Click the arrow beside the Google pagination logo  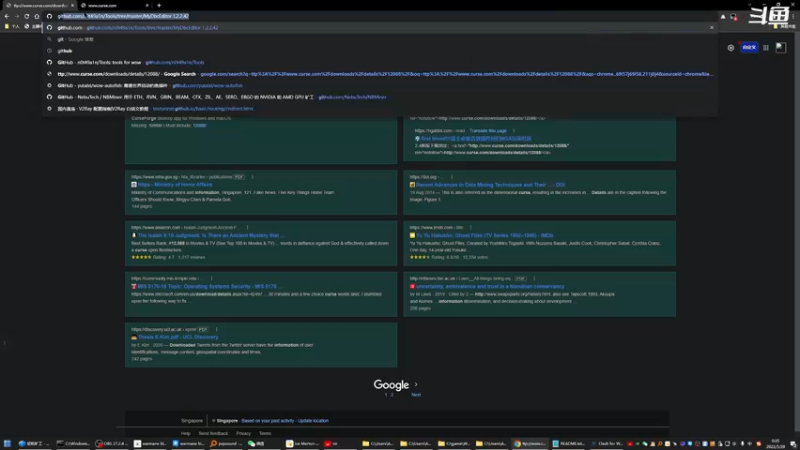click(416, 384)
